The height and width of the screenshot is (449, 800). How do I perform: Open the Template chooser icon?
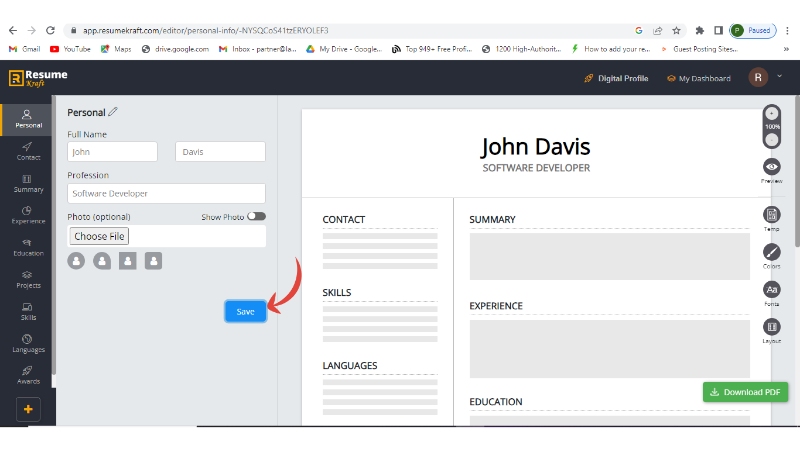771,215
